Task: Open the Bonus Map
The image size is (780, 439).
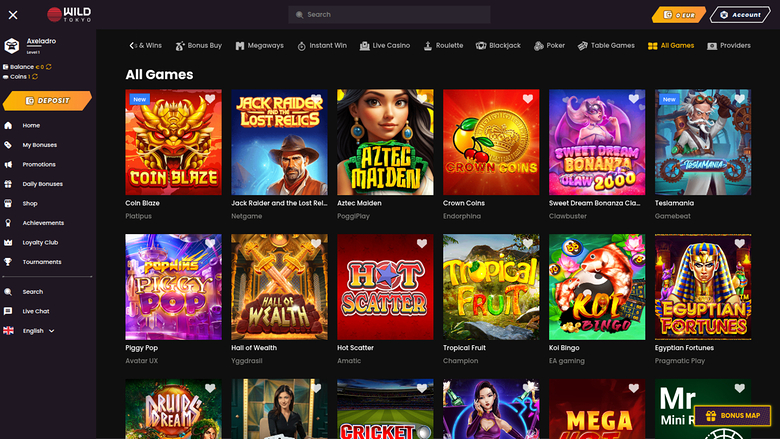Action: (x=733, y=415)
